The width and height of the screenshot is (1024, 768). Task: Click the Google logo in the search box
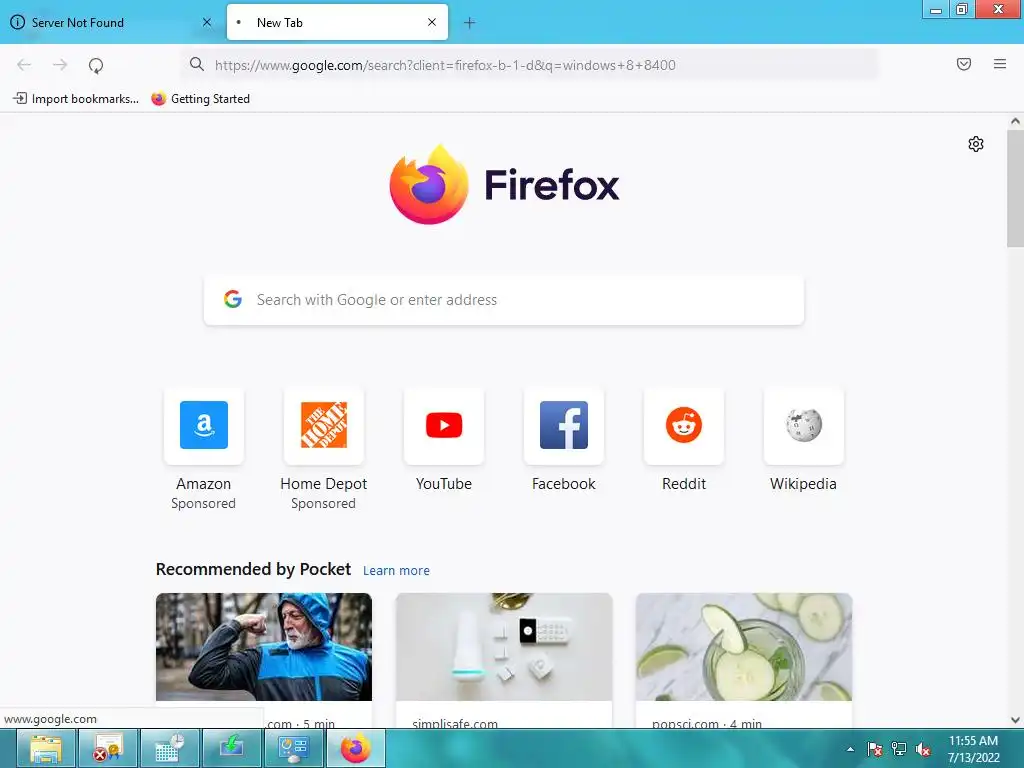pos(233,300)
